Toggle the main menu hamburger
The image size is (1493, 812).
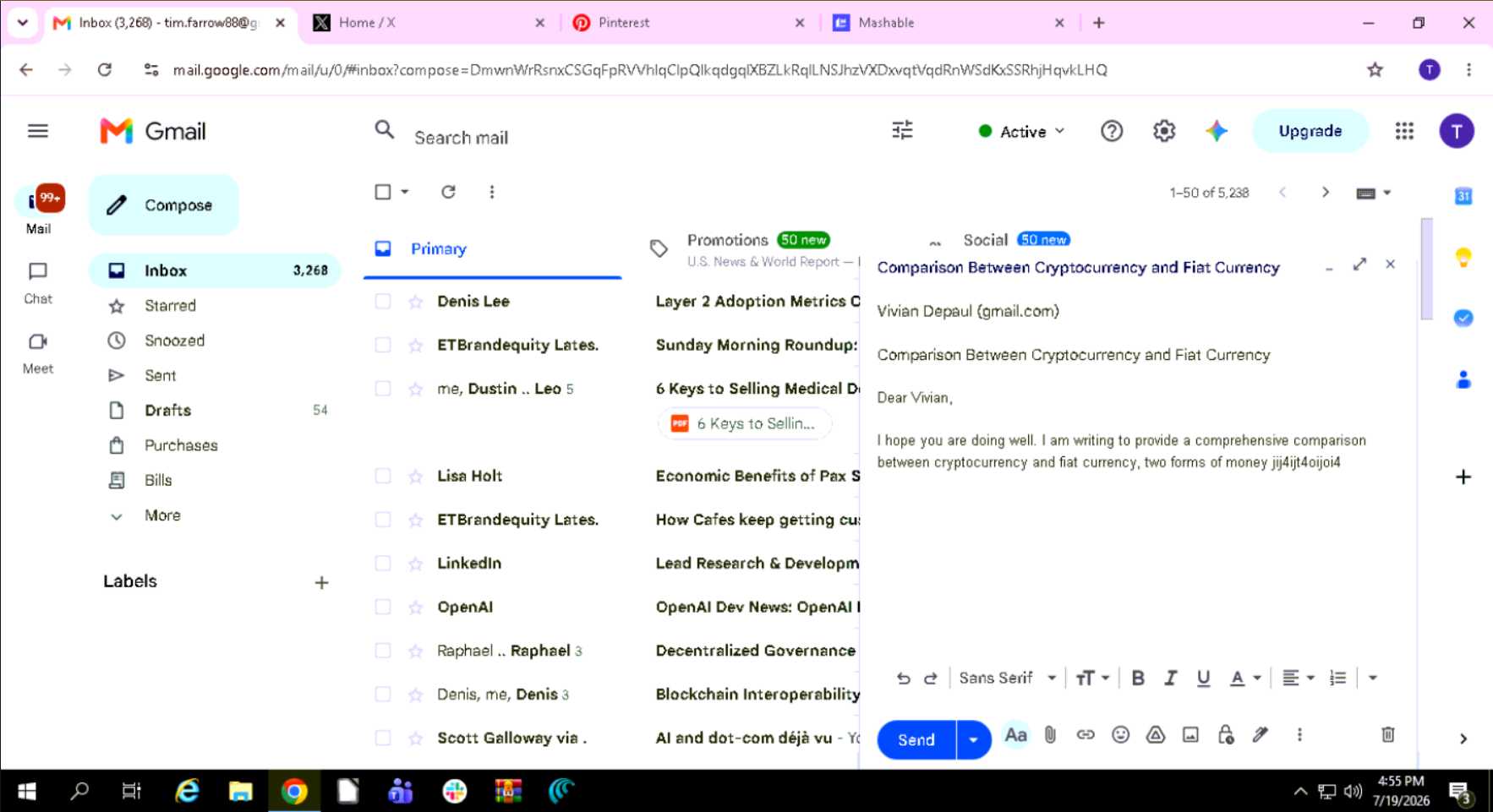pyautogui.click(x=38, y=131)
